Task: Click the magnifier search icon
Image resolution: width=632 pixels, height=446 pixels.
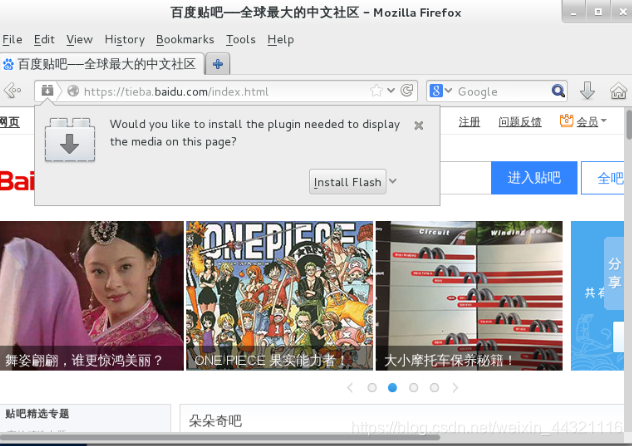Action: (x=558, y=91)
